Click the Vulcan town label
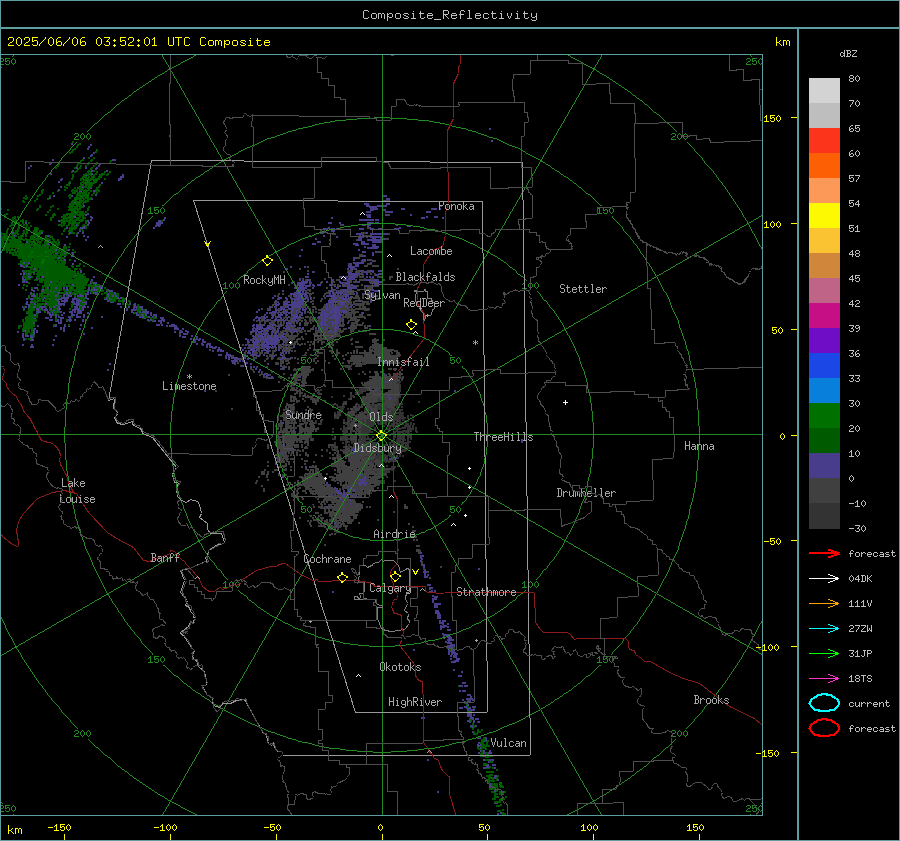Viewport: 900px width, 841px height. [509, 743]
